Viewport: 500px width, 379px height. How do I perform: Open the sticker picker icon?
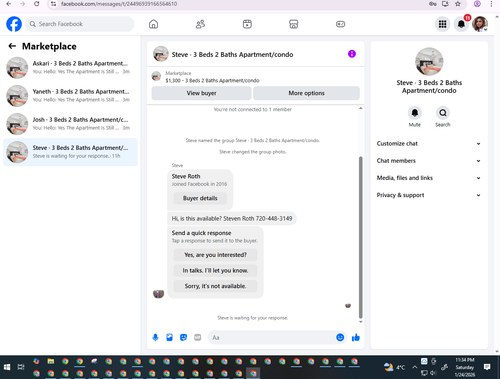[183, 337]
